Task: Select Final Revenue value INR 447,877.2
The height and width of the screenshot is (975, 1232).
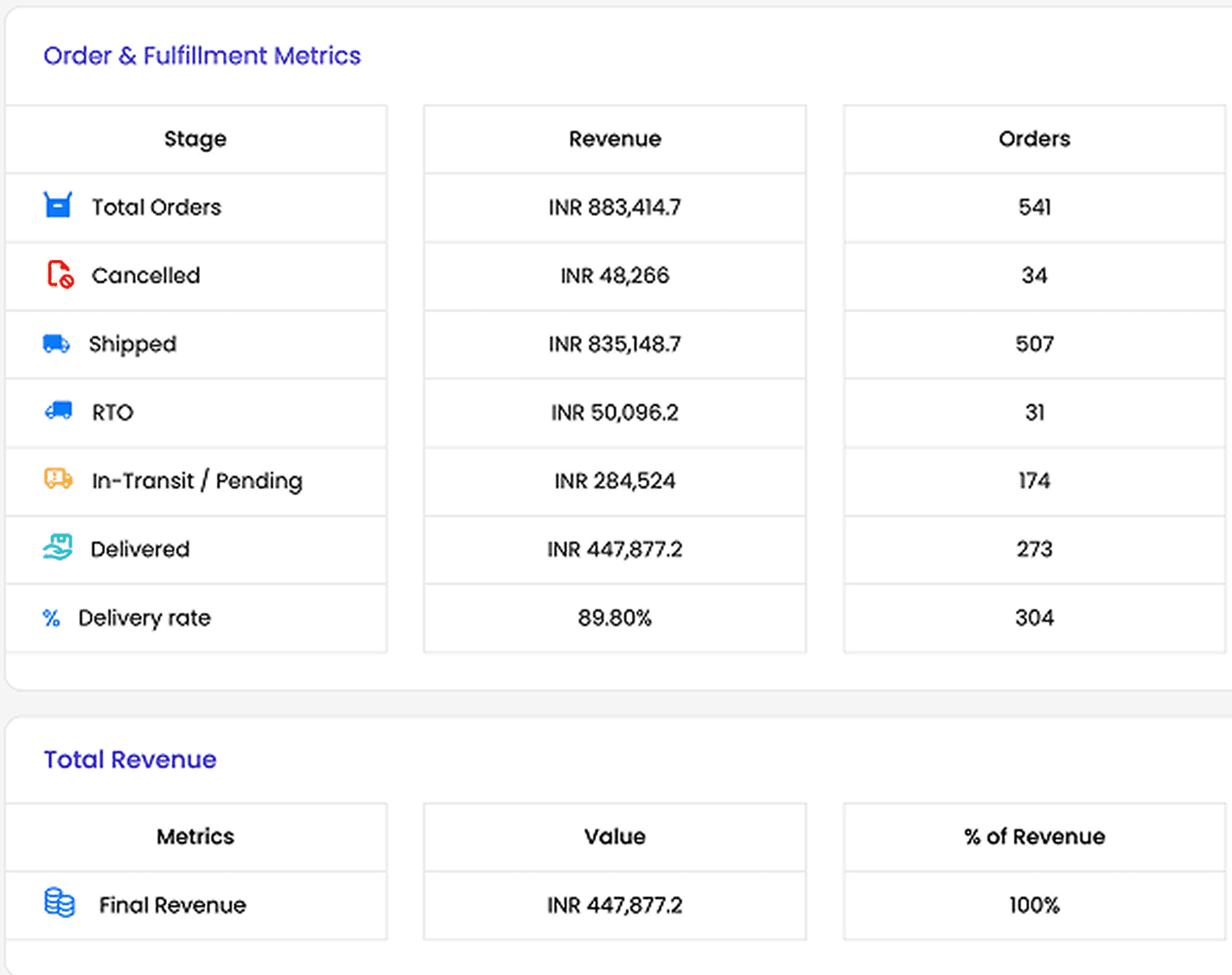Action: click(x=615, y=905)
